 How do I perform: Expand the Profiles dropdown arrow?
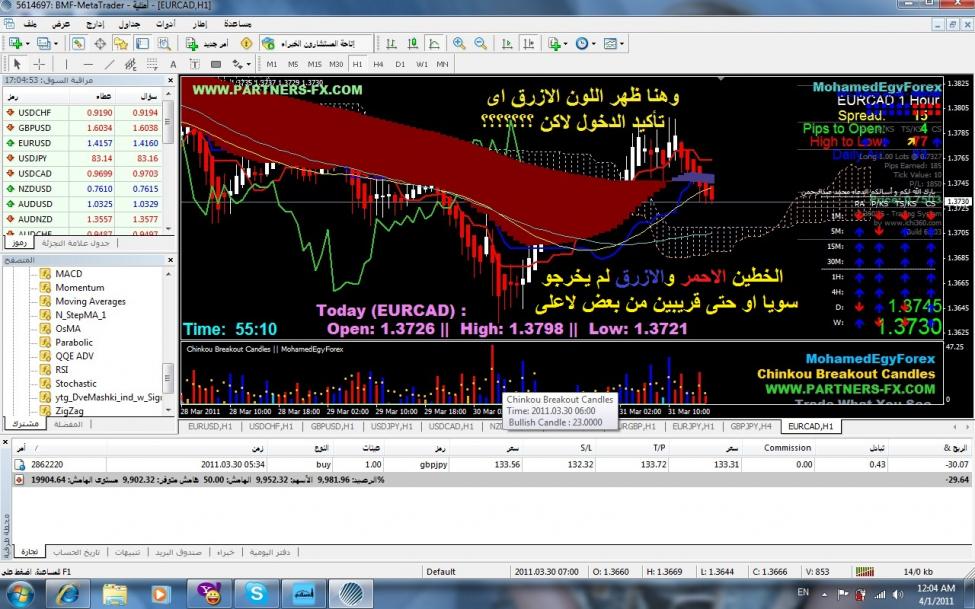[55, 44]
